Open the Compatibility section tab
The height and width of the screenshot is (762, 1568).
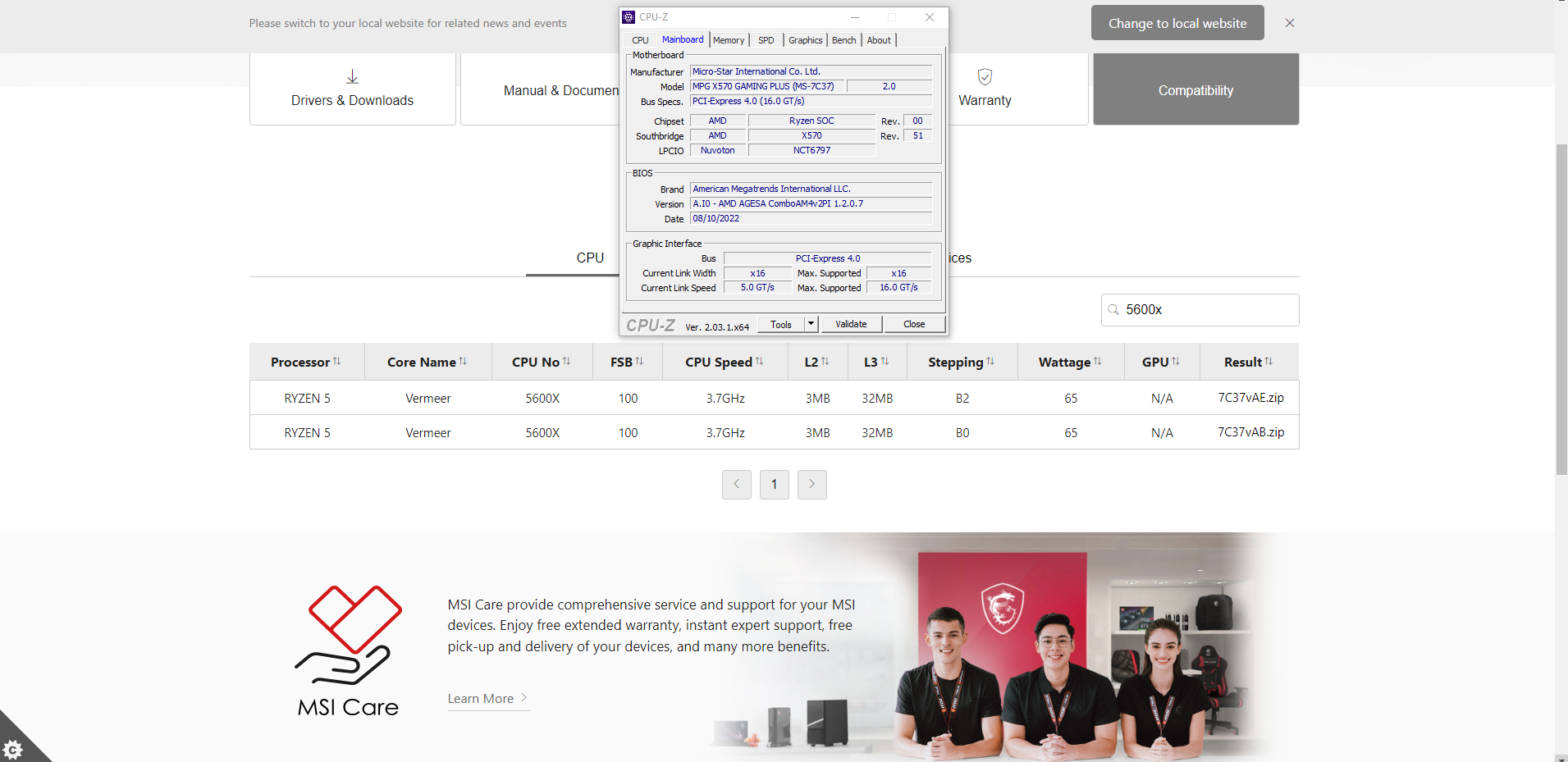(1195, 89)
